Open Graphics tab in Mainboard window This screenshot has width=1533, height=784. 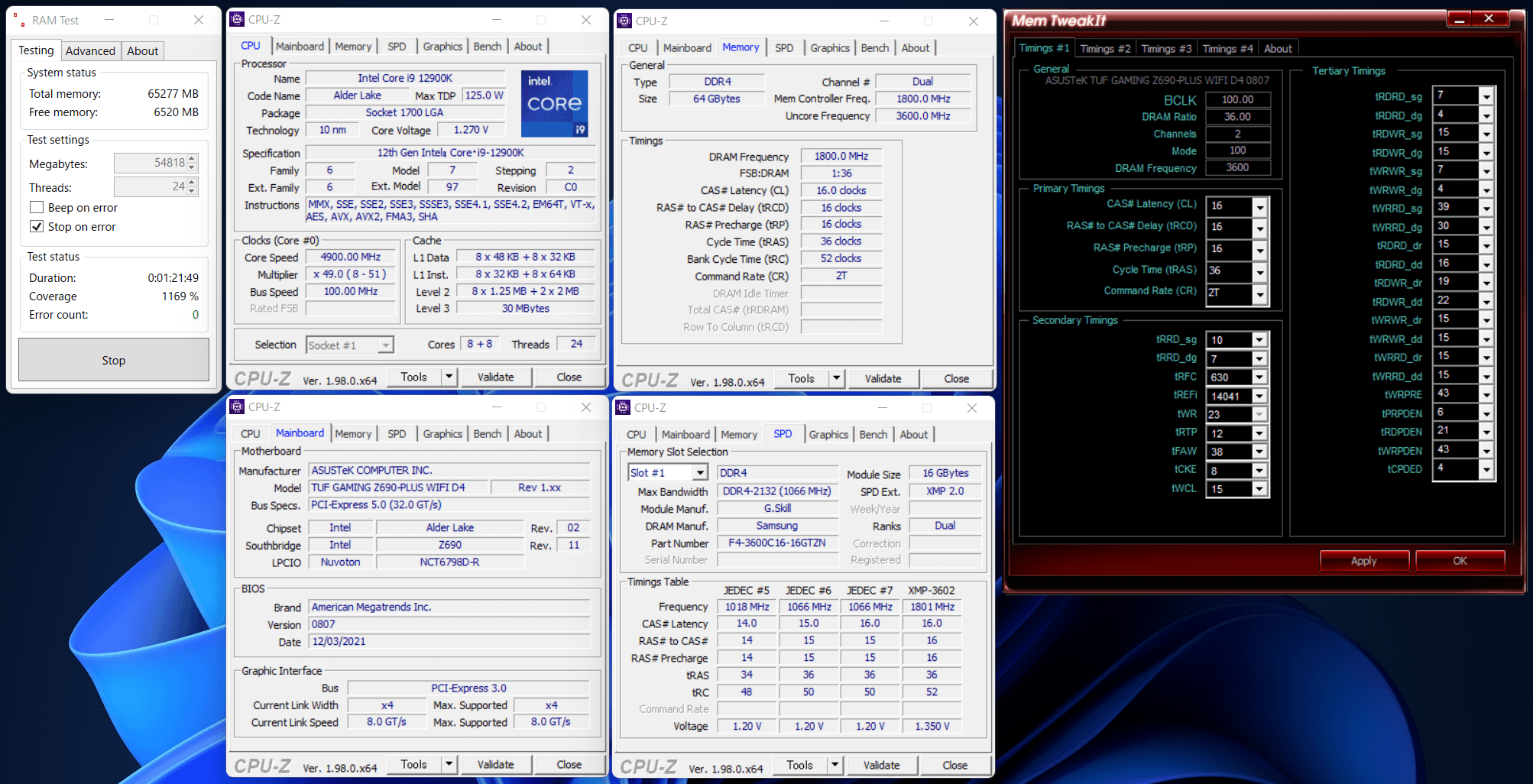[442, 434]
